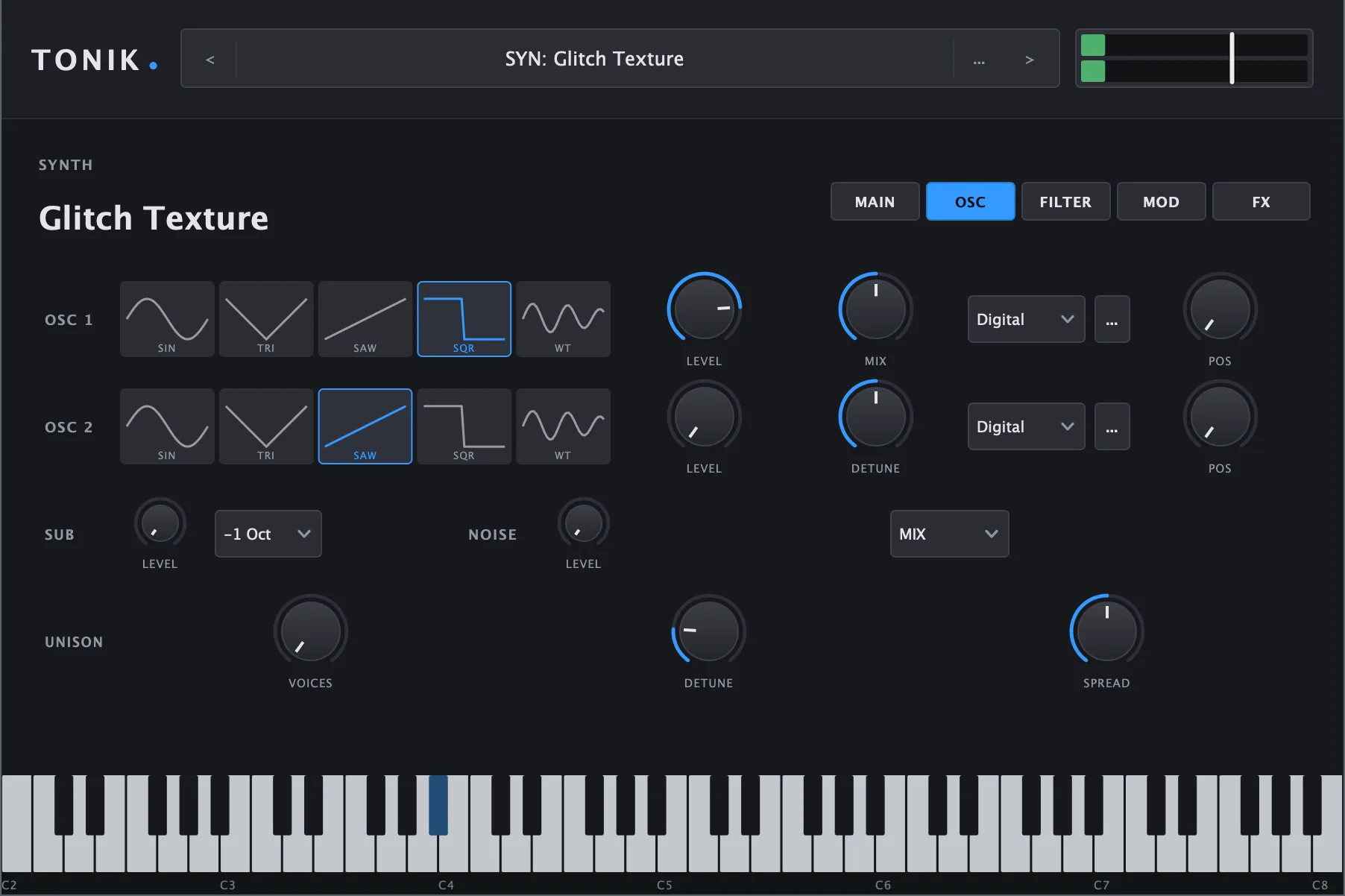This screenshot has height=896, width=1345.
Task: Open the sub -1 Oct dropdown
Action: (x=268, y=534)
